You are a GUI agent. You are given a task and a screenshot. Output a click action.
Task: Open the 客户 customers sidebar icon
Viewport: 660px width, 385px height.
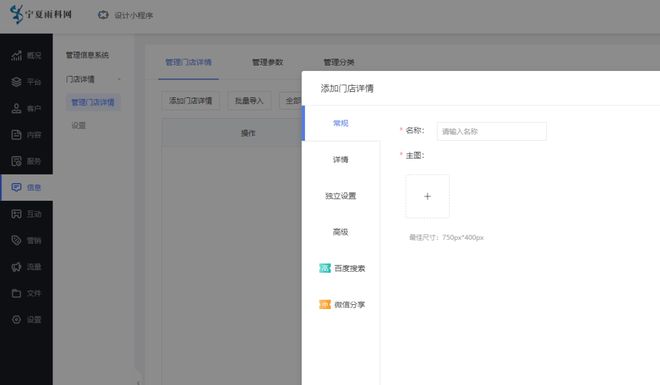[x=16, y=109]
